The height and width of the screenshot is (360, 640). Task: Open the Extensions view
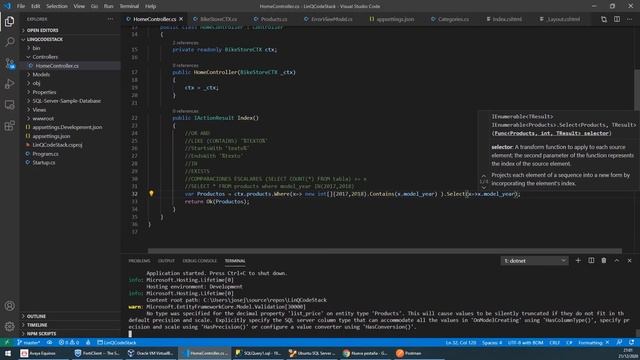click(x=9, y=126)
